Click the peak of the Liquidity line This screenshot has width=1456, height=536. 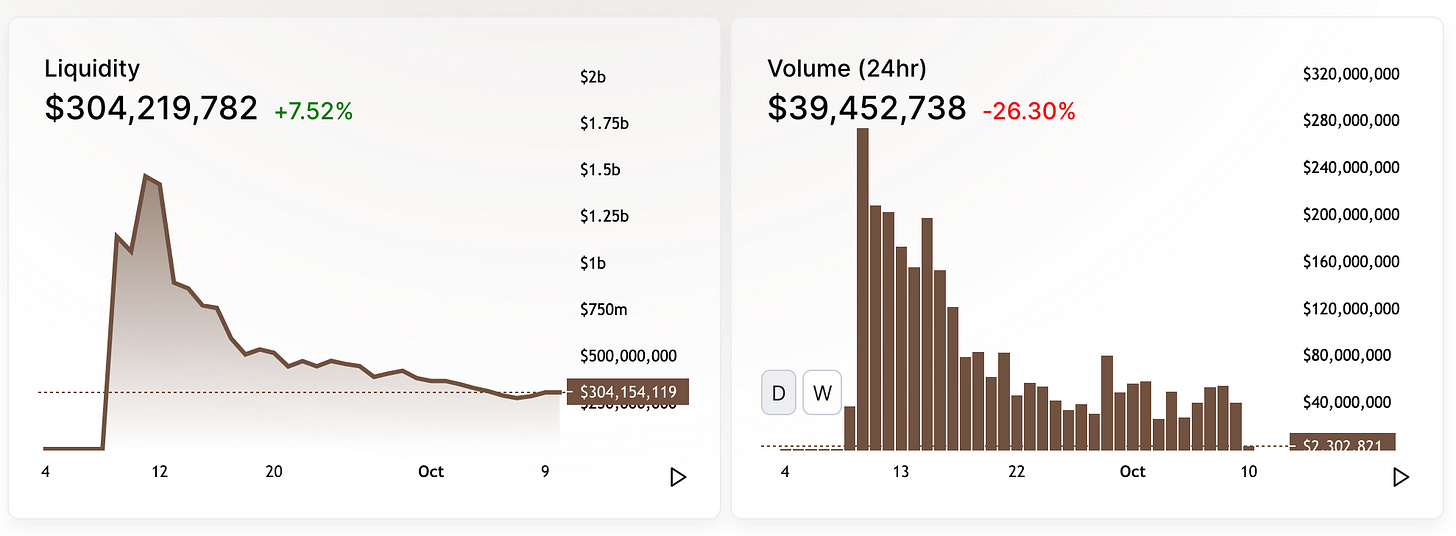pyautogui.click(x=146, y=177)
